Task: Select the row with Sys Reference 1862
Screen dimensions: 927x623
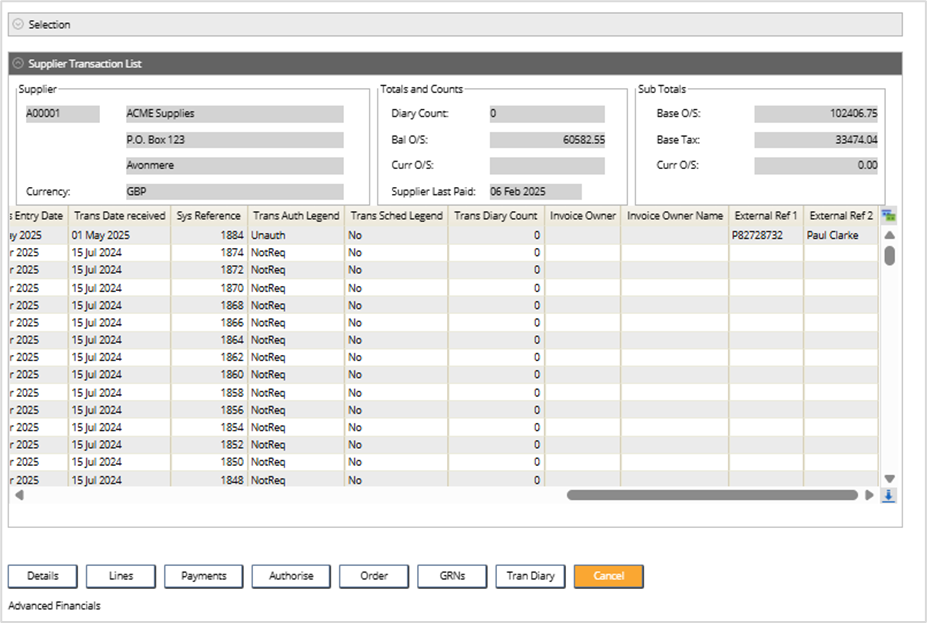Action: (x=443, y=357)
